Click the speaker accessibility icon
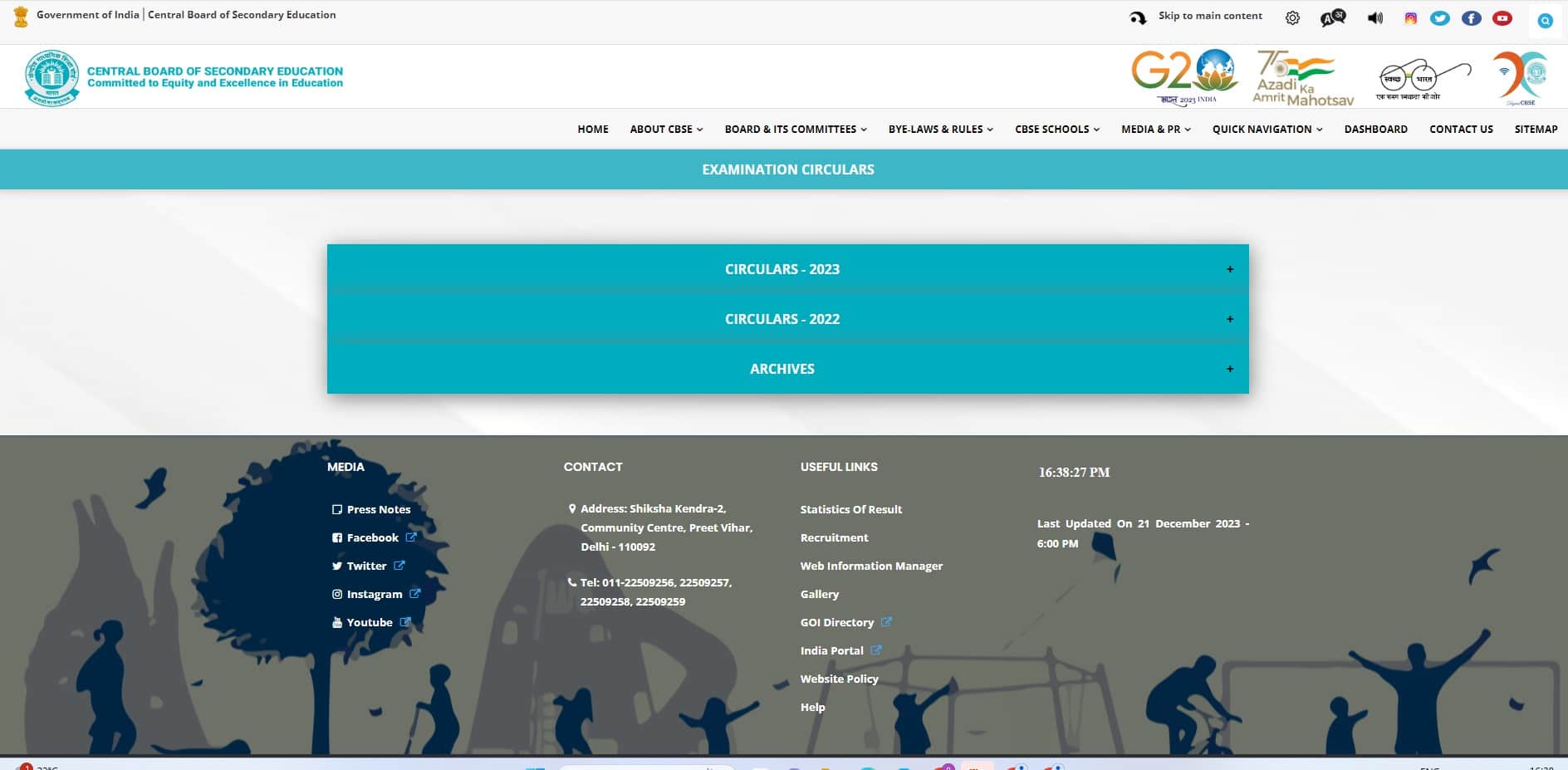The height and width of the screenshot is (770, 1568). coord(1374,17)
